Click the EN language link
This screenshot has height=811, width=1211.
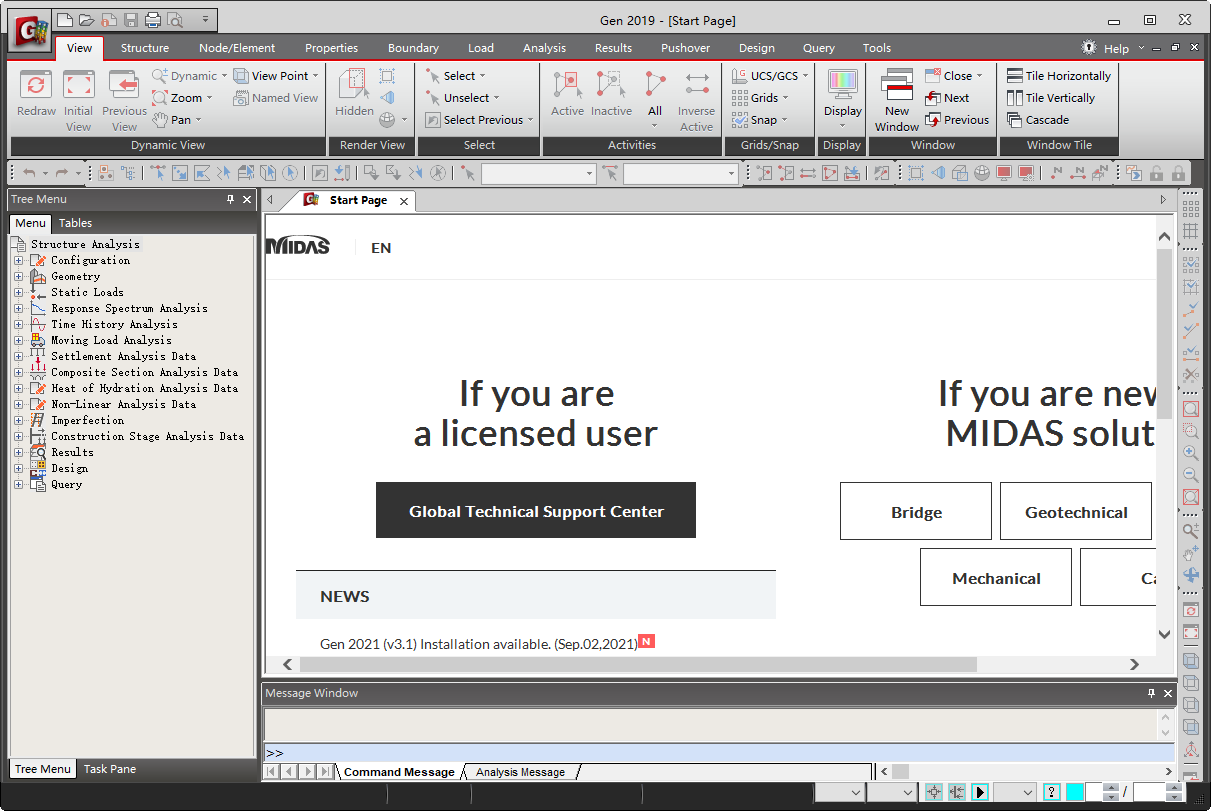tap(381, 248)
